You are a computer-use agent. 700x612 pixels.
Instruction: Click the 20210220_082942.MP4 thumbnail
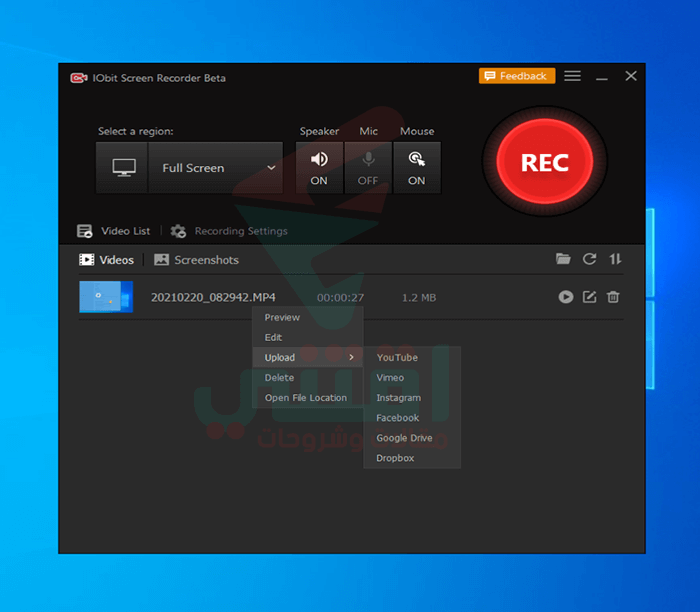(106, 297)
